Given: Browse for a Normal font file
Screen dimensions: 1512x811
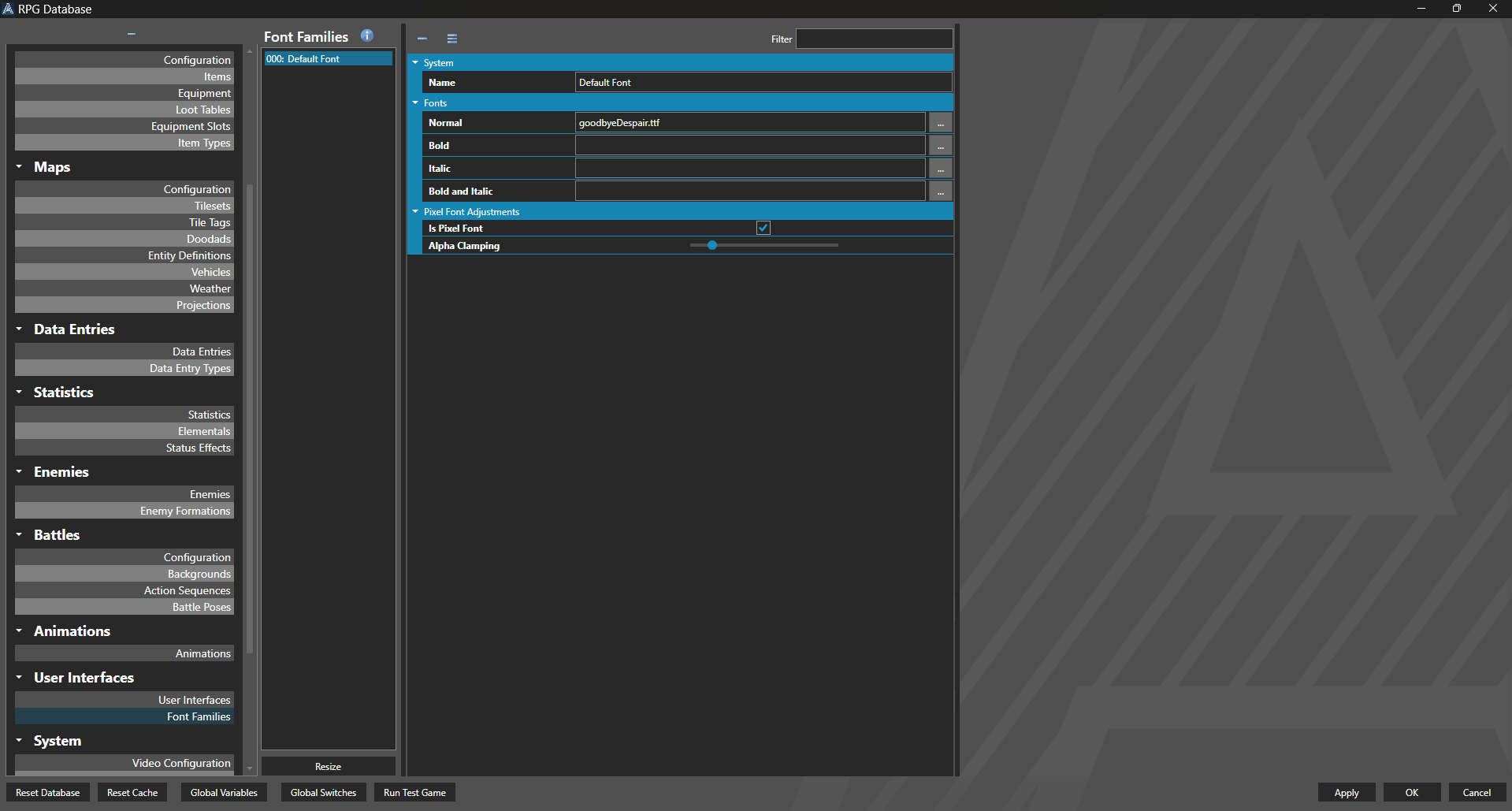Looking at the screenshot, I should pyautogui.click(x=939, y=123).
